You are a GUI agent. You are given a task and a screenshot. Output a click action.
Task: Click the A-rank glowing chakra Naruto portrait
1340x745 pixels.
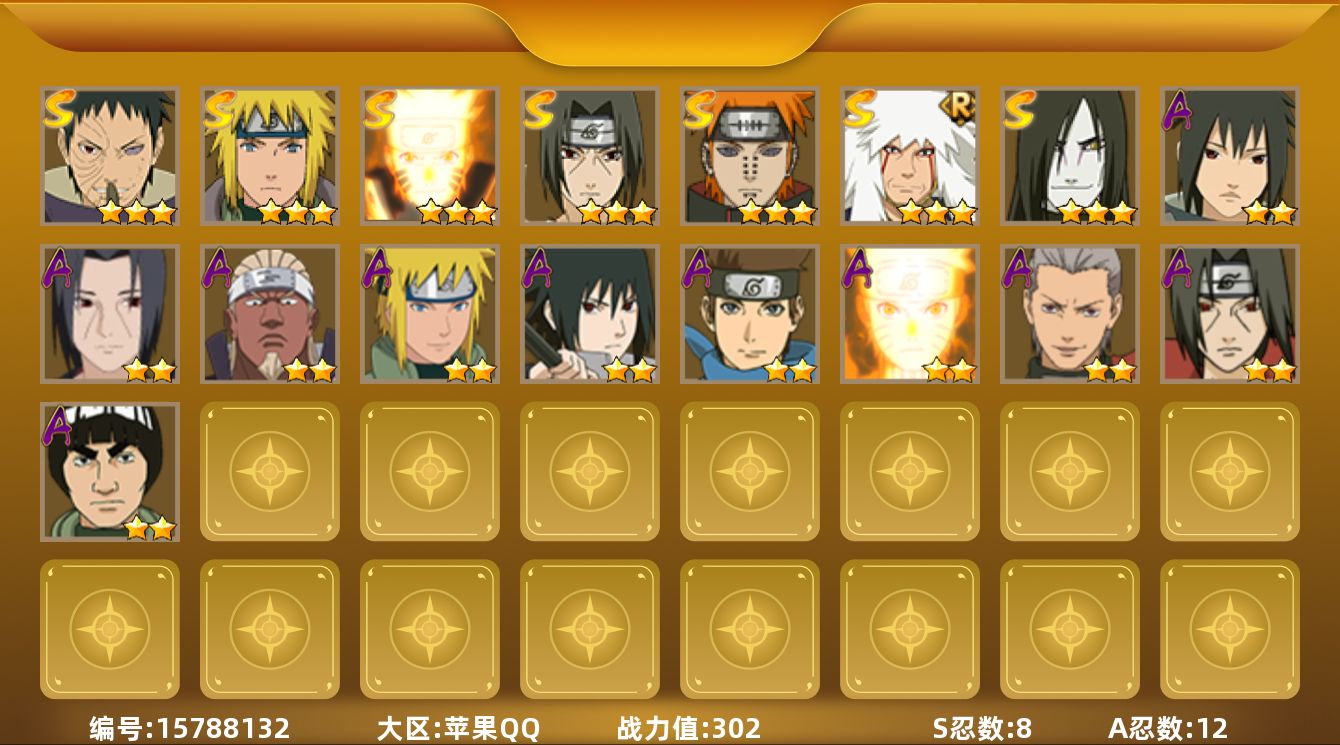910,314
